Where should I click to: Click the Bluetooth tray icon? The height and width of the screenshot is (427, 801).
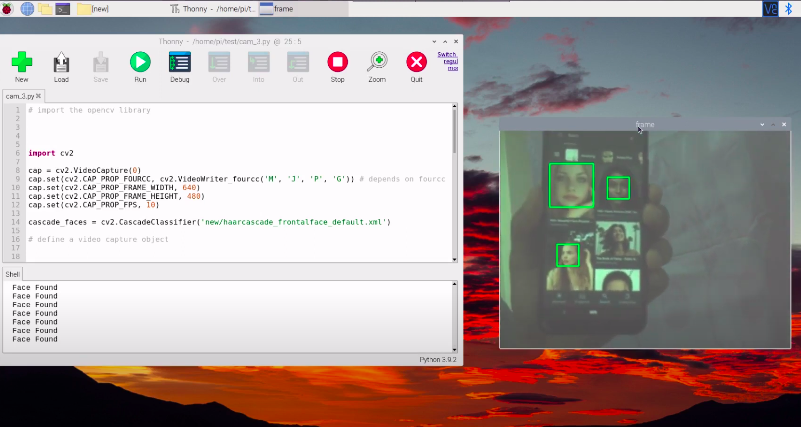coord(788,9)
